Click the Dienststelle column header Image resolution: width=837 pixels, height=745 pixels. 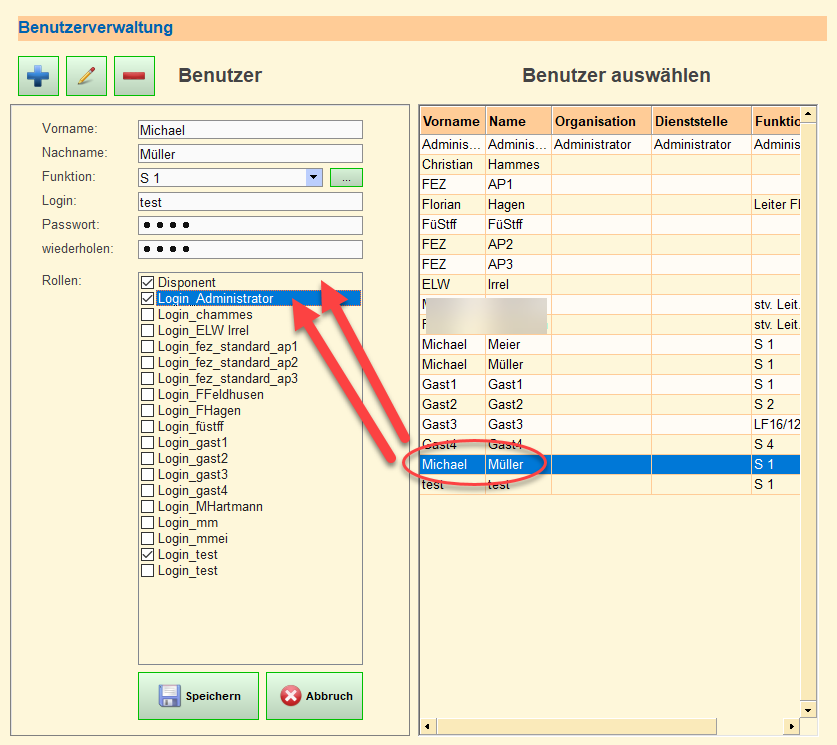tap(700, 121)
